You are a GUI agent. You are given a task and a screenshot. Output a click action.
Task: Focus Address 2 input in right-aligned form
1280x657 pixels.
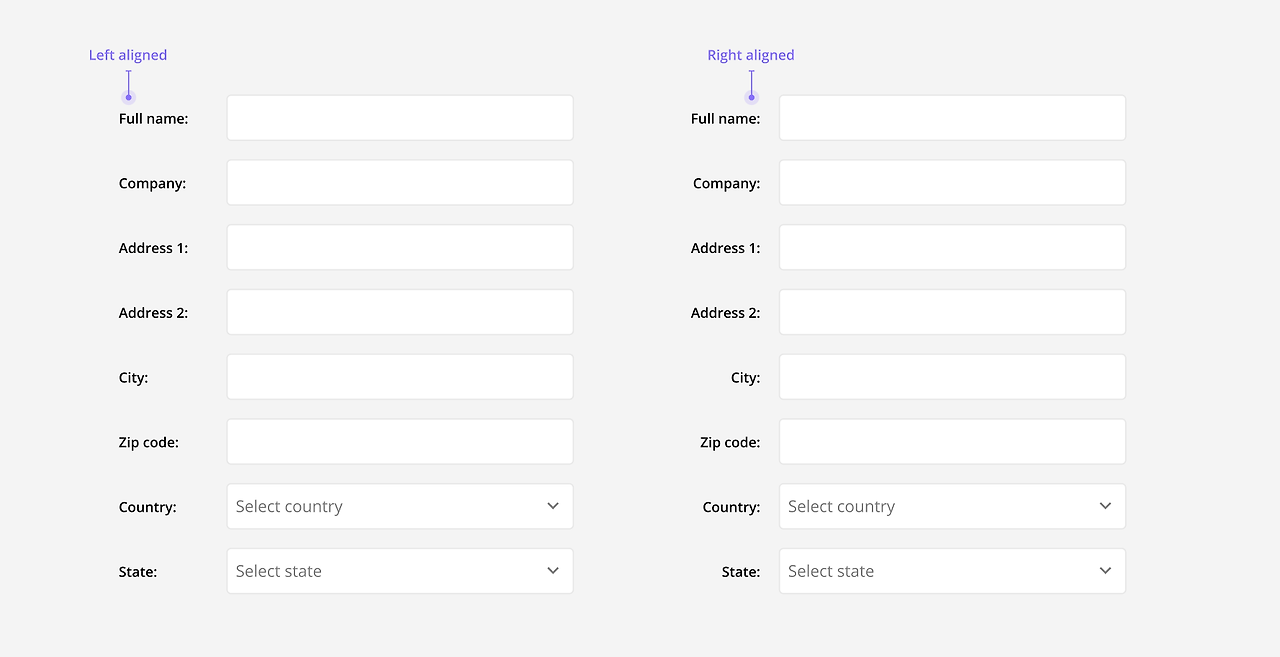pos(952,312)
